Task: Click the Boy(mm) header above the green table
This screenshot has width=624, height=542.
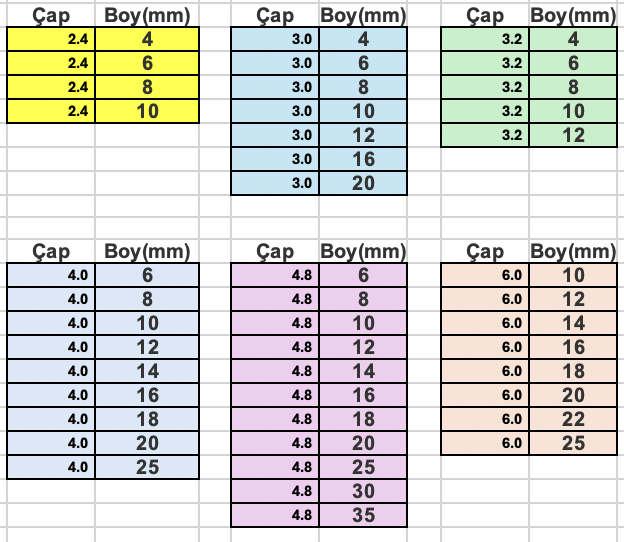Action: [573, 16]
